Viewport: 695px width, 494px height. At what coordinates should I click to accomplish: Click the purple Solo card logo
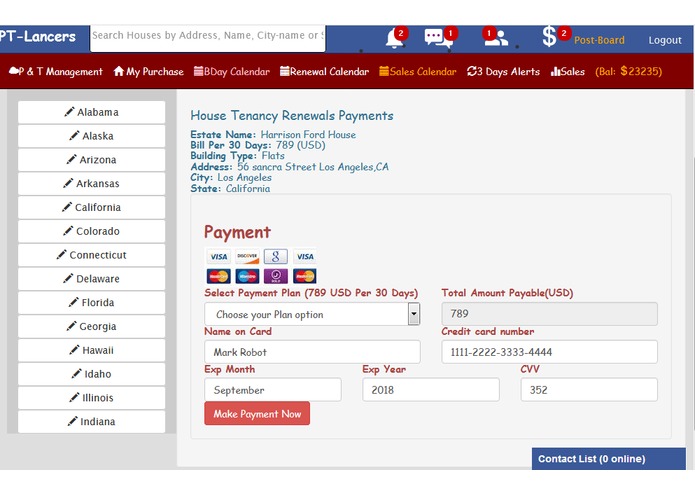(x=276, y=276)
